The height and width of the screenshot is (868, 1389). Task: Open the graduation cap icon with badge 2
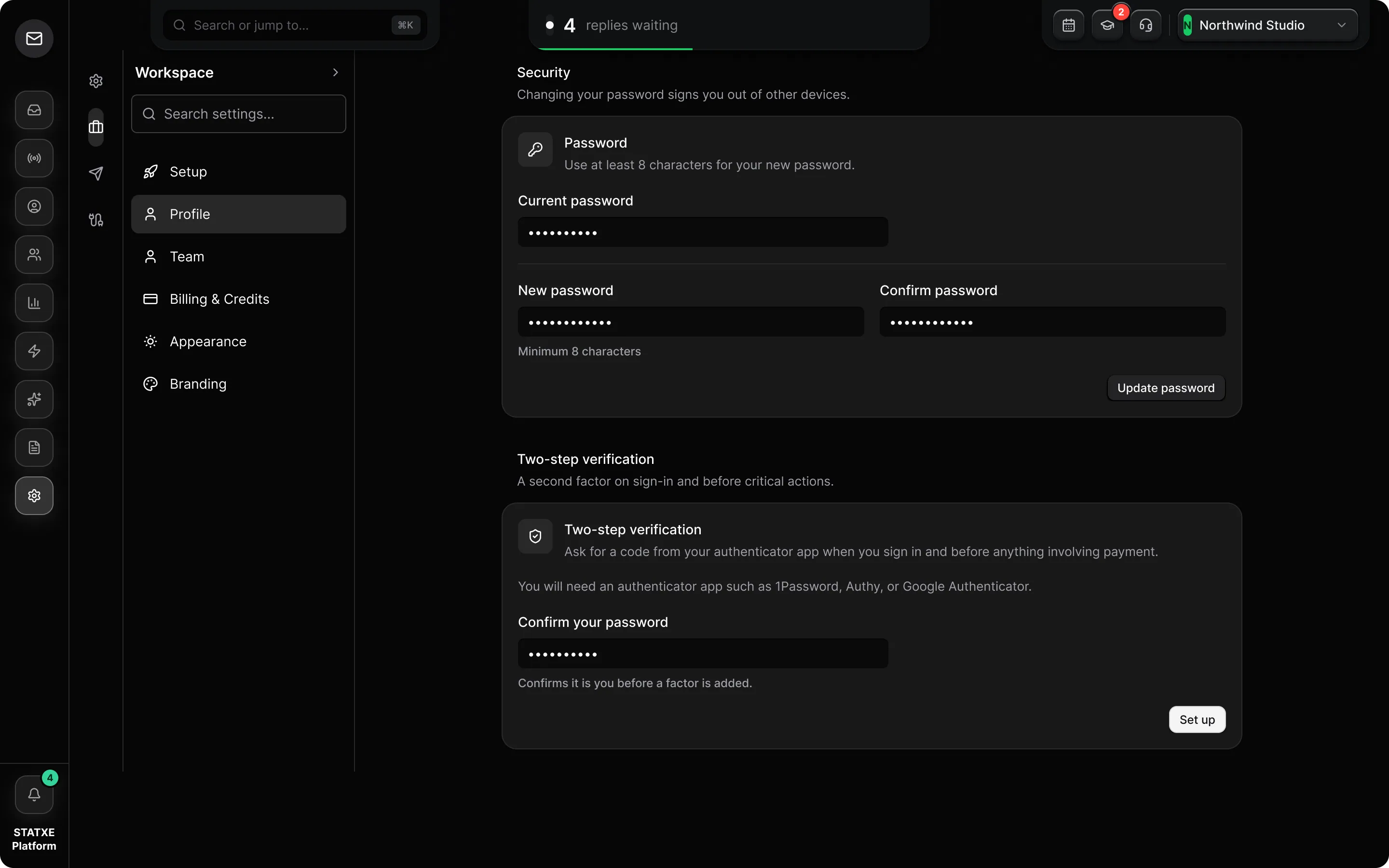point(1107,25)
